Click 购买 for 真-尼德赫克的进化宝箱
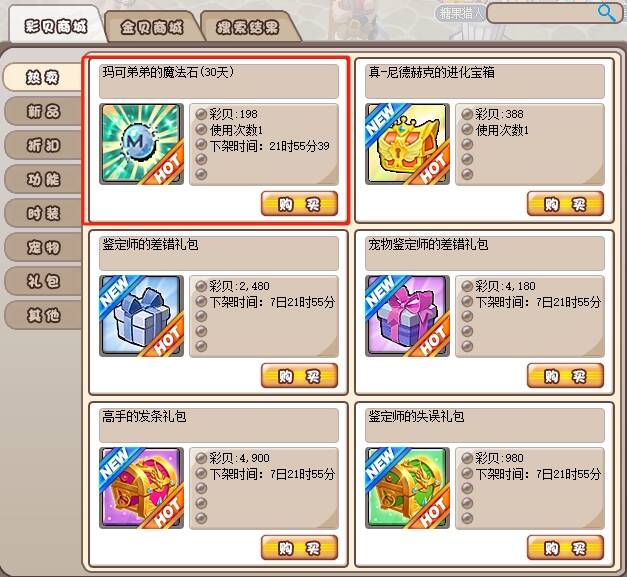This screenshot has height=577, width=627. coord(565,204)
